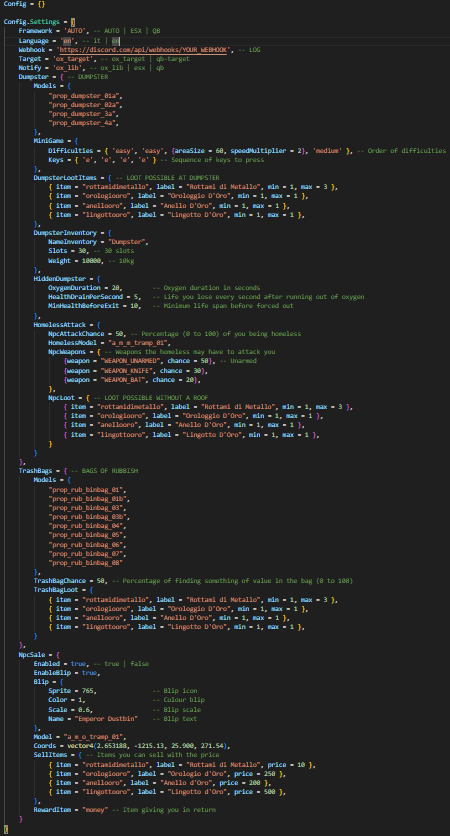
Task: Select the "prop_rub_binbag_07" model string
Action: pyautogui.click(x=87, y=553)
